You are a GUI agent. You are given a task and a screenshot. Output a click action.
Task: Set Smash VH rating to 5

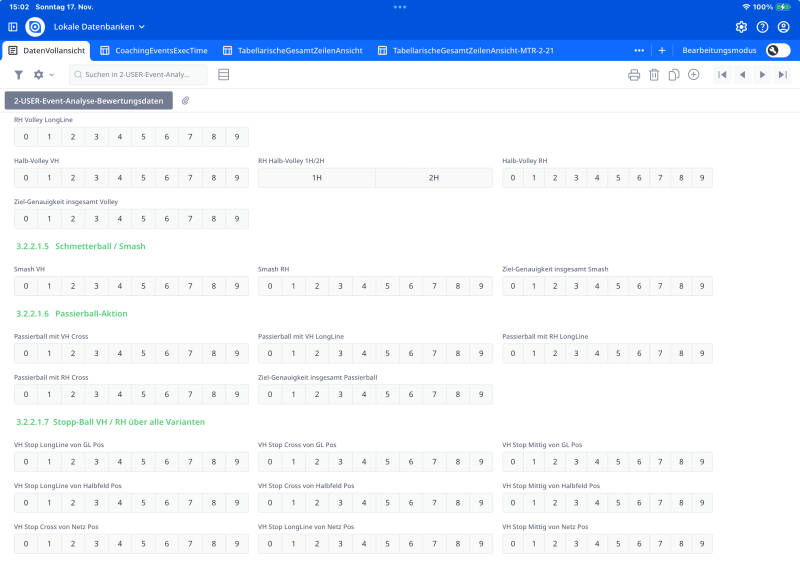tap(143, 286)
